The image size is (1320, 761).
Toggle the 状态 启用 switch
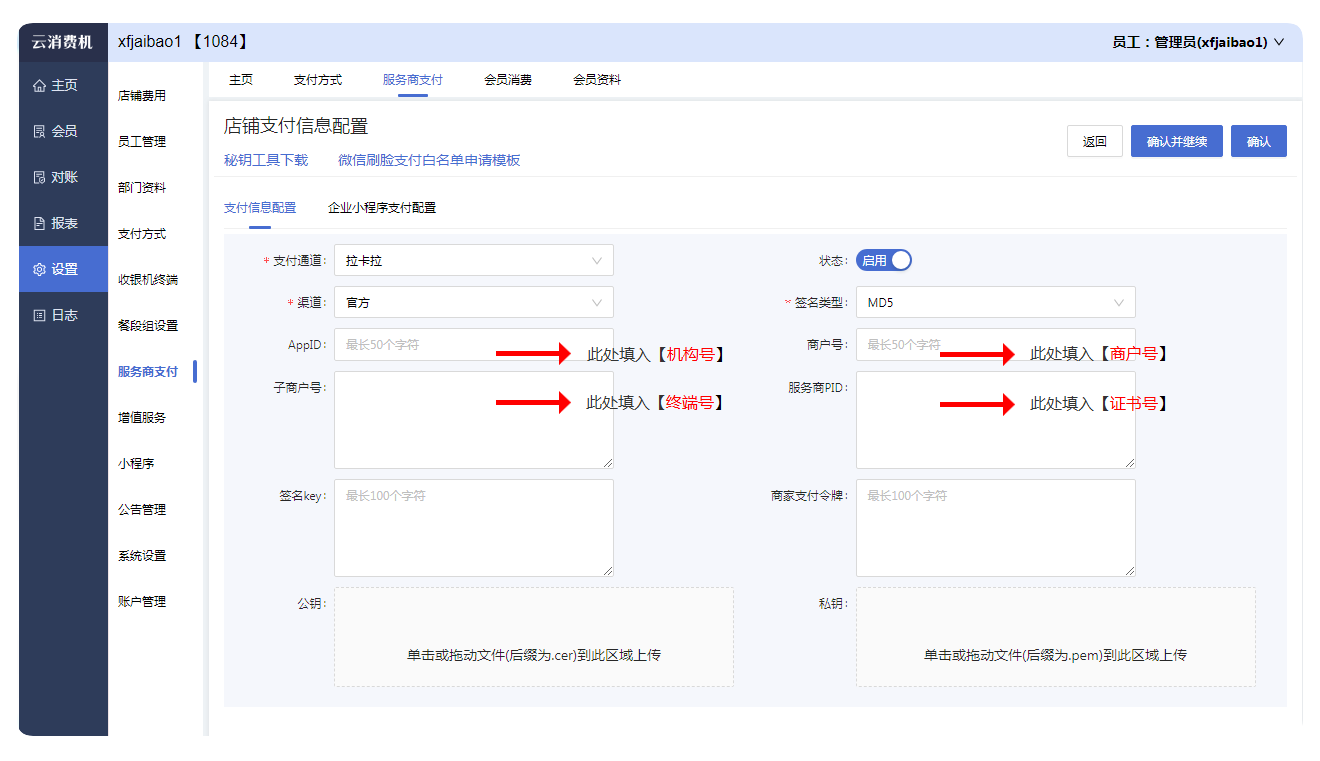click(884, 261)
